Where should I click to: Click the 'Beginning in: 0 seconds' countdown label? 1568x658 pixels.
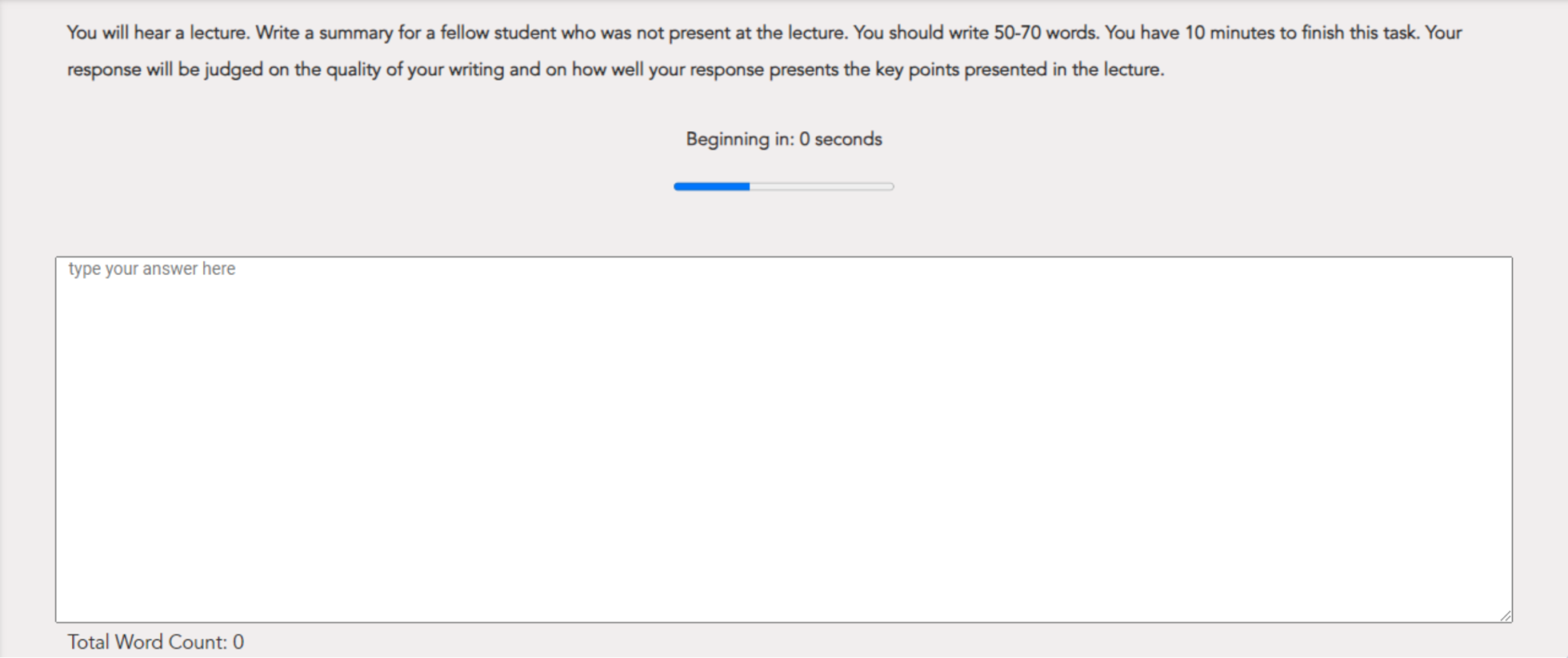783,139
